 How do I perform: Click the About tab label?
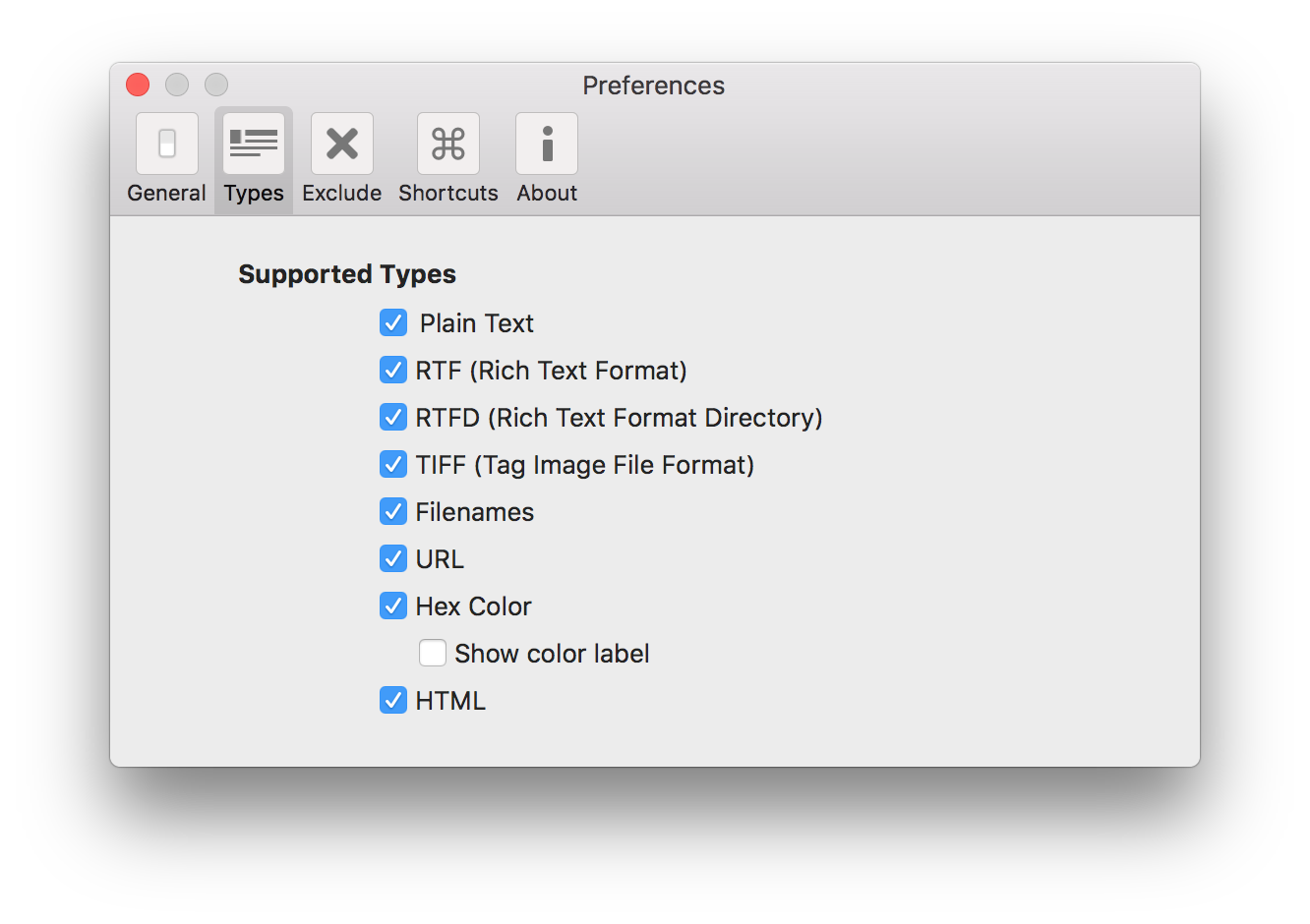point(547,193)
